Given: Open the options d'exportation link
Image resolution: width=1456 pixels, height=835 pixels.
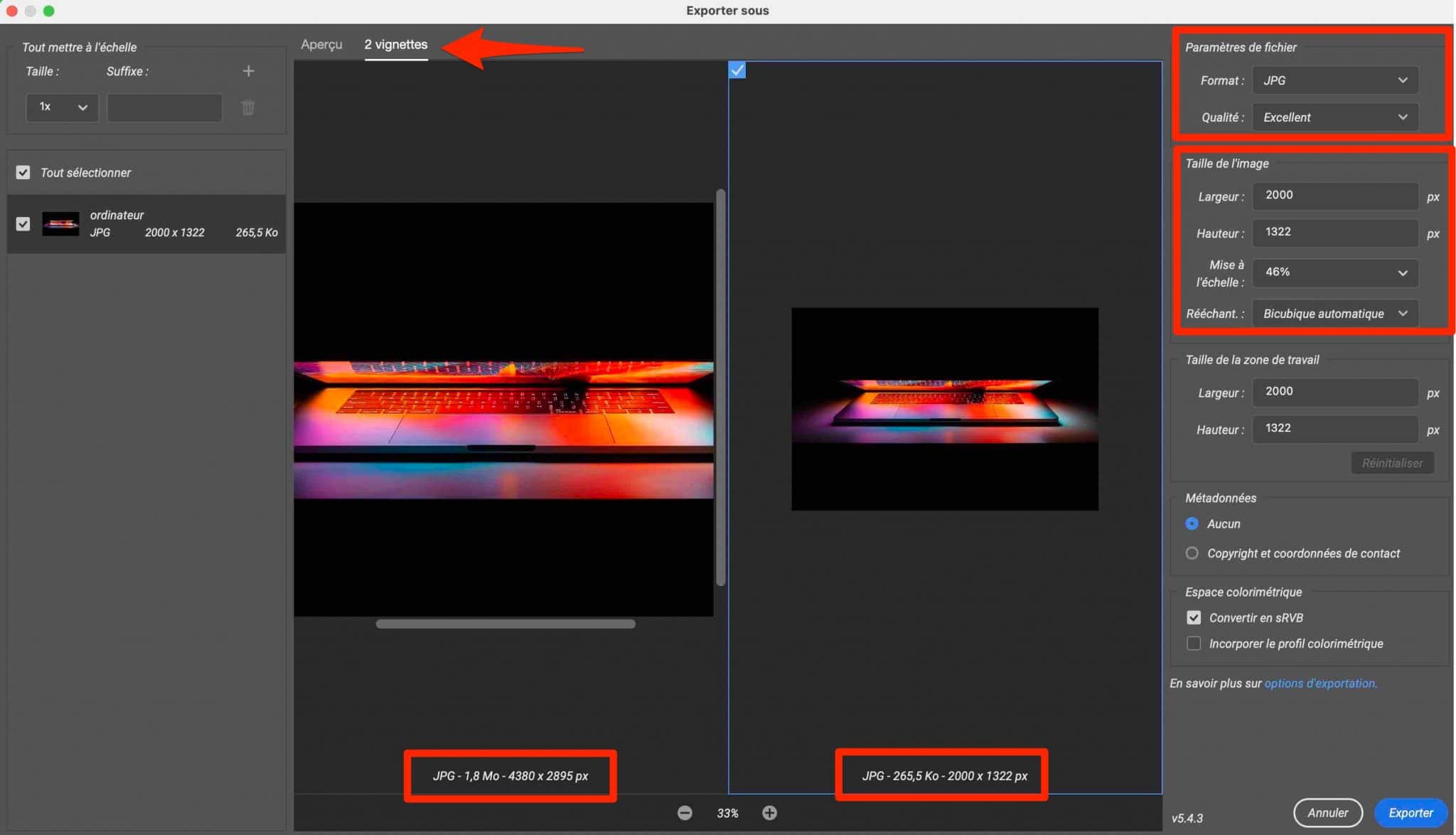Looking at the screenshot, I should [x=1320, y=683].
